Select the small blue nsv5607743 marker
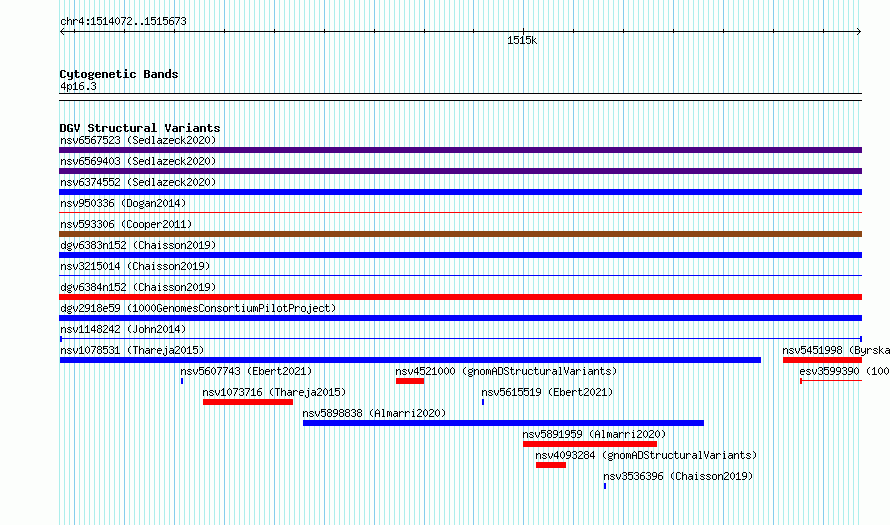Screen dimensions: 890x525 [x=182, y=381]
